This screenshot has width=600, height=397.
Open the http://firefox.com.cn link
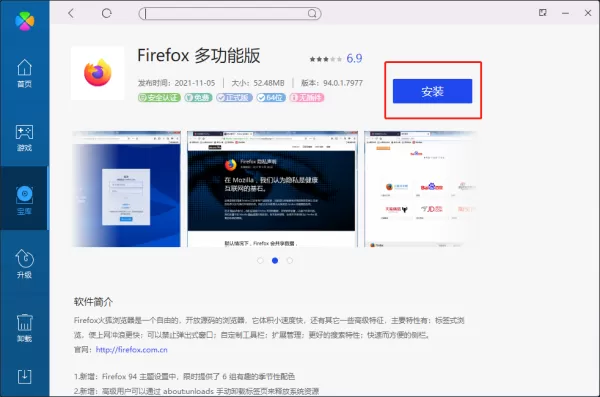coord(132,350)
